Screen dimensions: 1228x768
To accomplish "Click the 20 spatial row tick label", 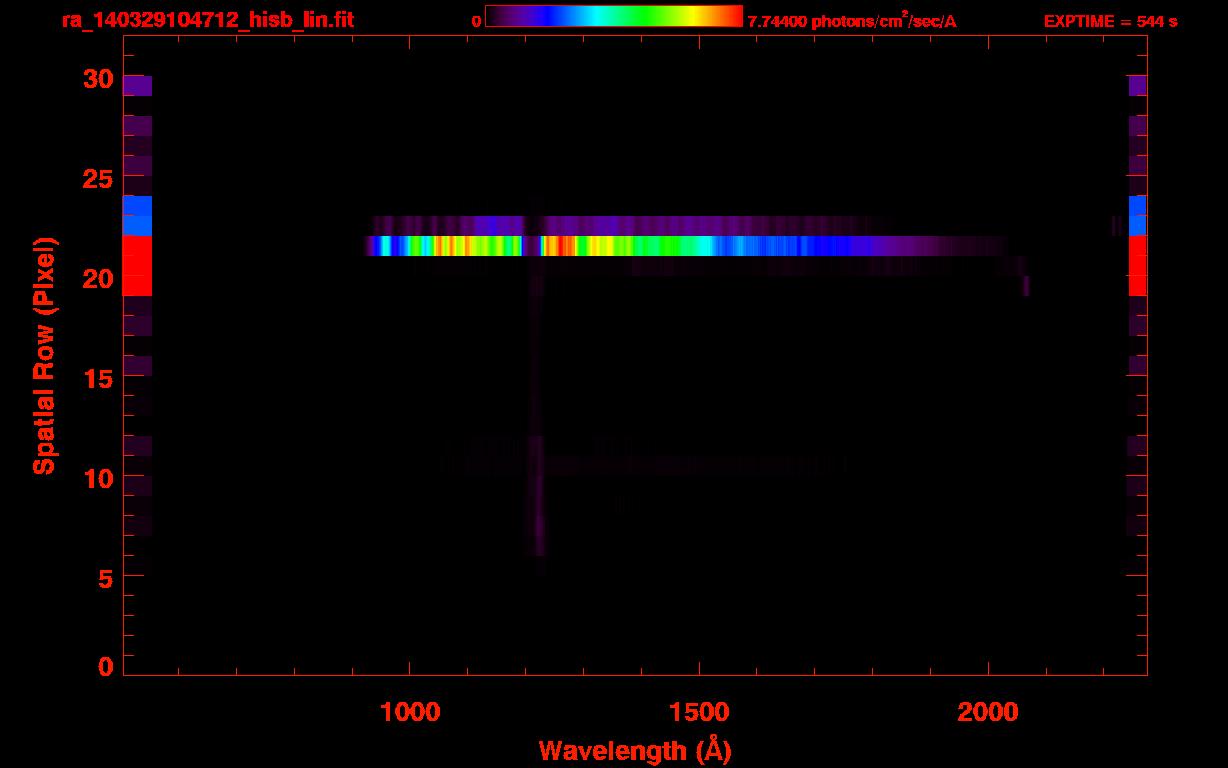I will [96, 278].
